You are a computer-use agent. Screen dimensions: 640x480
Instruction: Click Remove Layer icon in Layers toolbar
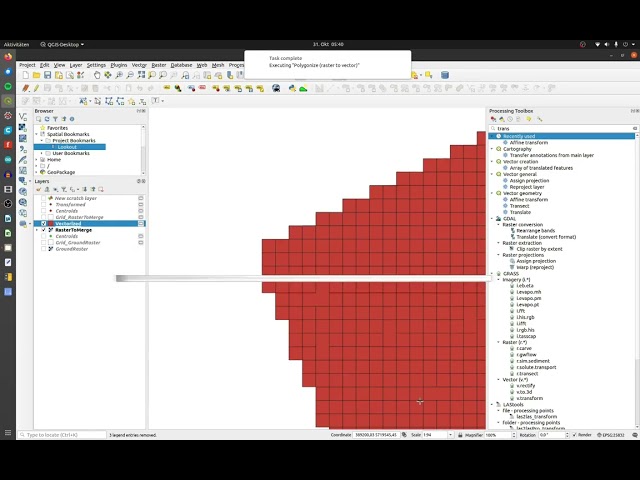click(x=101, y=189)
